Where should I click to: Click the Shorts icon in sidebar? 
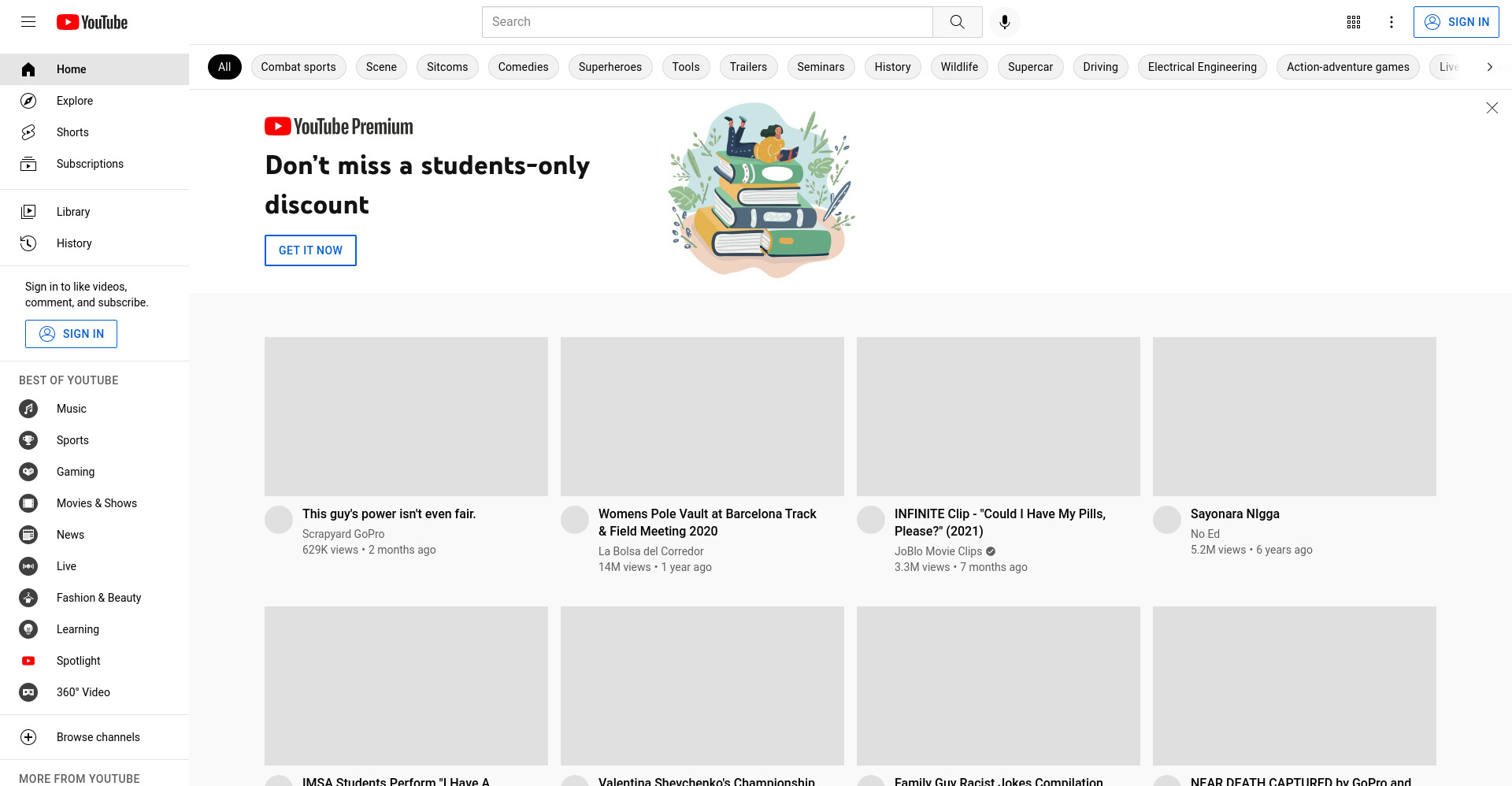[x=28, y=132]
